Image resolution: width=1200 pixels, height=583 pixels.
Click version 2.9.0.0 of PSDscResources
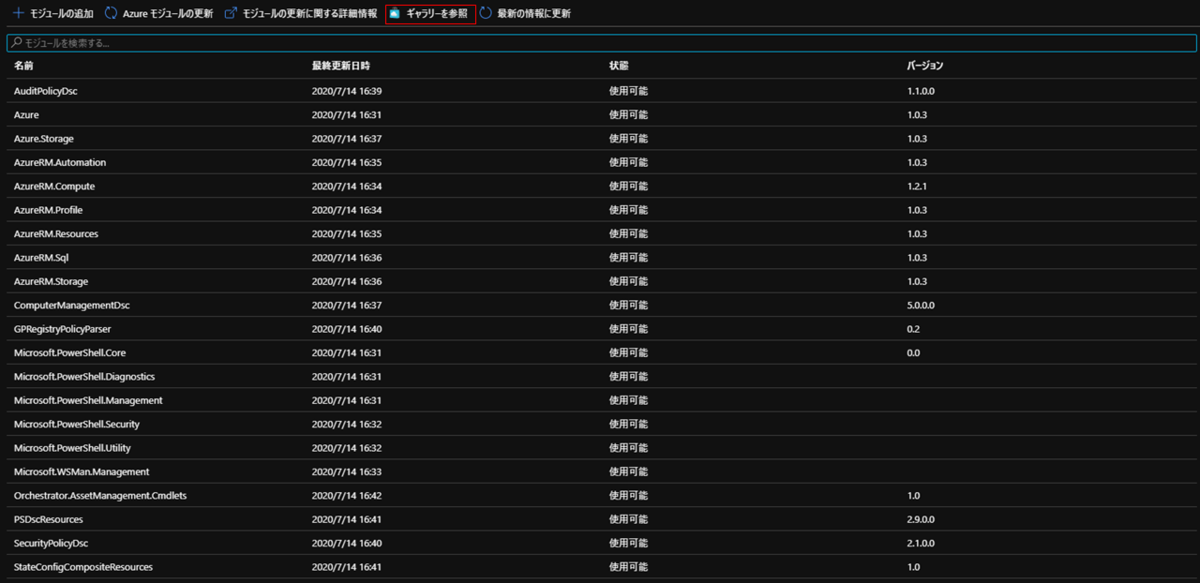click(x=921, y=520)
